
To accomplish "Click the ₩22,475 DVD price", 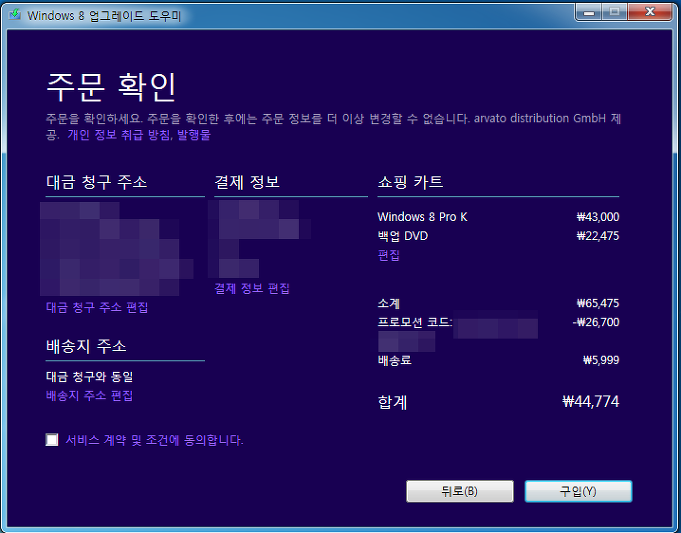I will [598, 236].
